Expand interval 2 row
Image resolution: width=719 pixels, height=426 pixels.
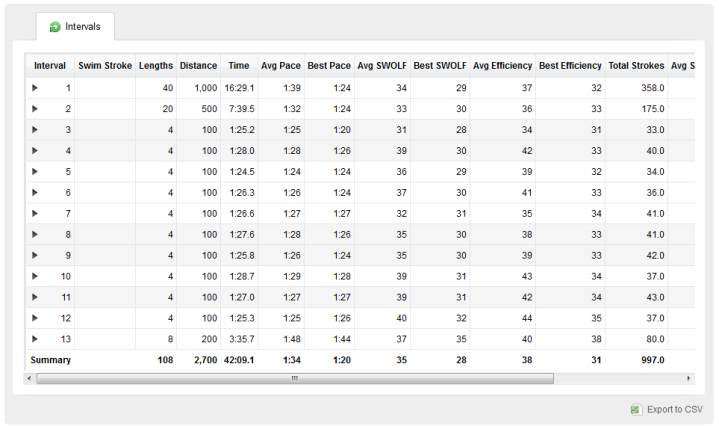[x=35, y=109]
